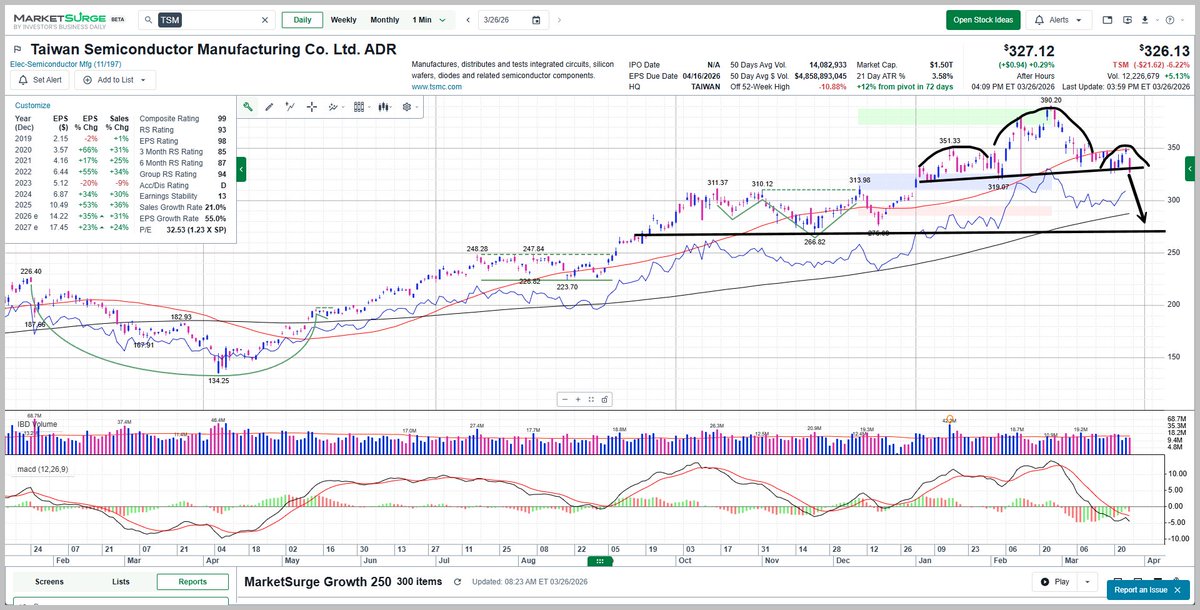Viewport: 1200px width, 610px height.
Task: Collapse the right side panel arrow
Action: (x=1190, y=170)
